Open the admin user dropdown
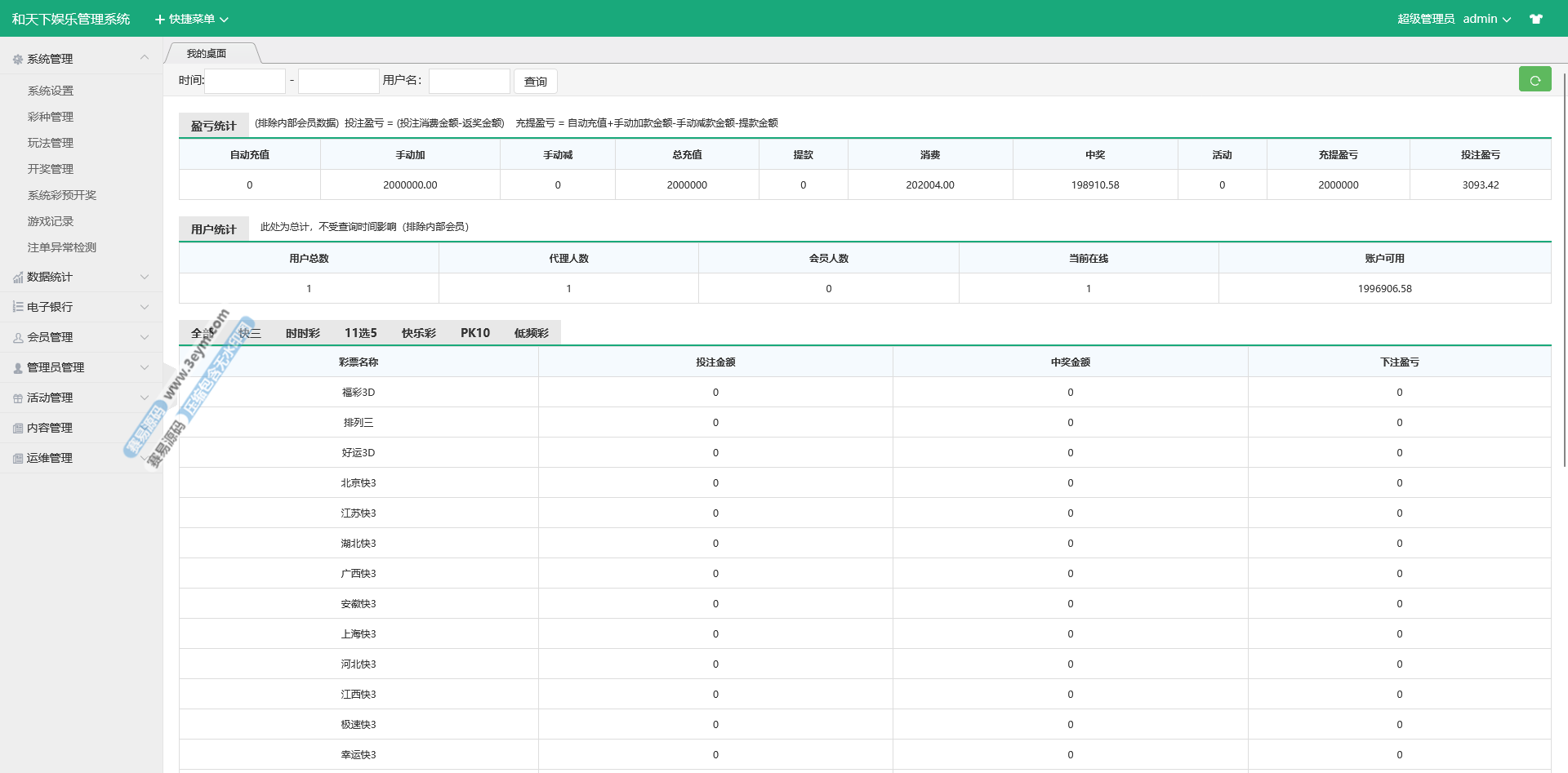 1486,19
